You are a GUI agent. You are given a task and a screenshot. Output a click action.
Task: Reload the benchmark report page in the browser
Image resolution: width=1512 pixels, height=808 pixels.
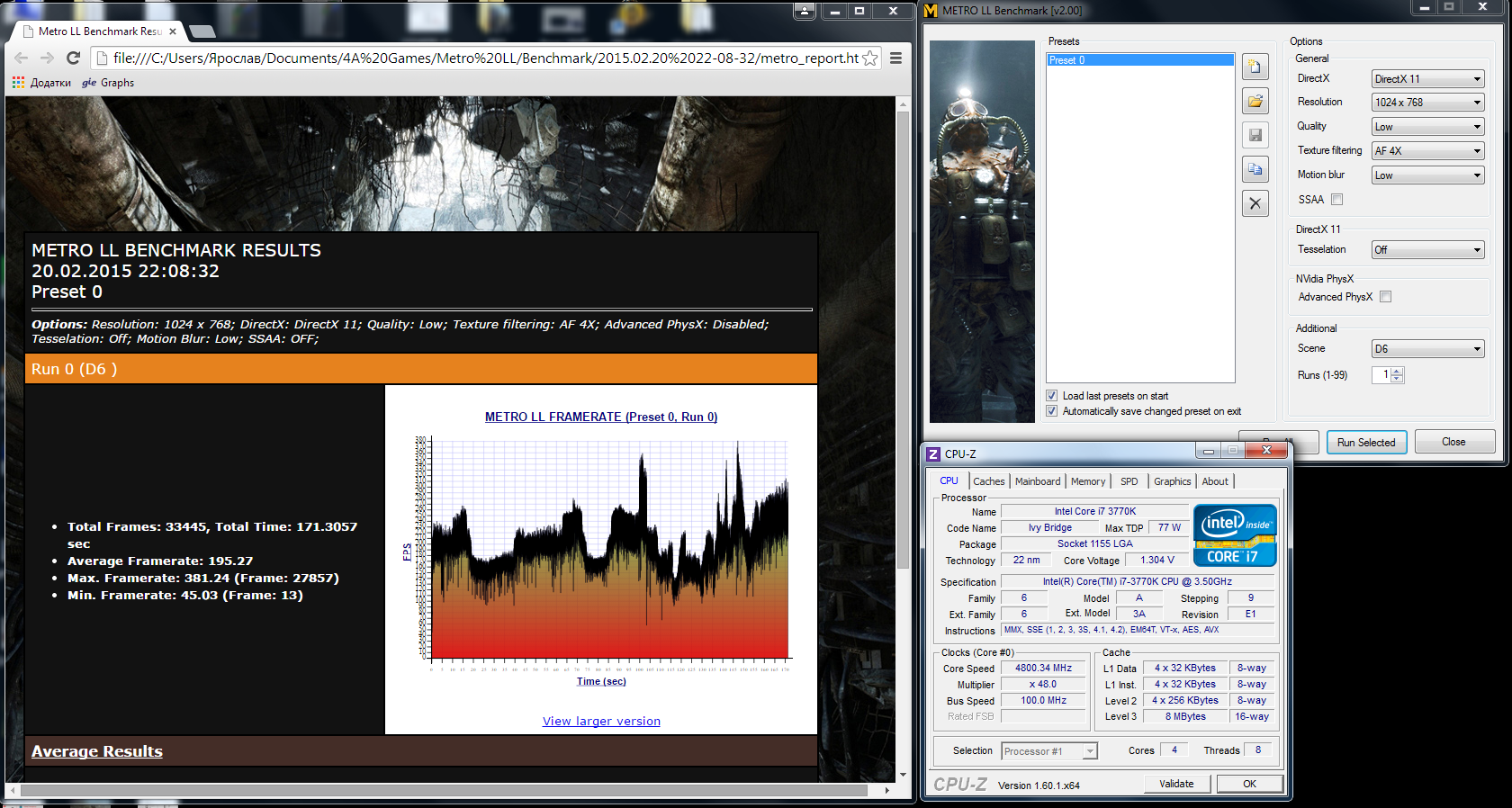74,58
